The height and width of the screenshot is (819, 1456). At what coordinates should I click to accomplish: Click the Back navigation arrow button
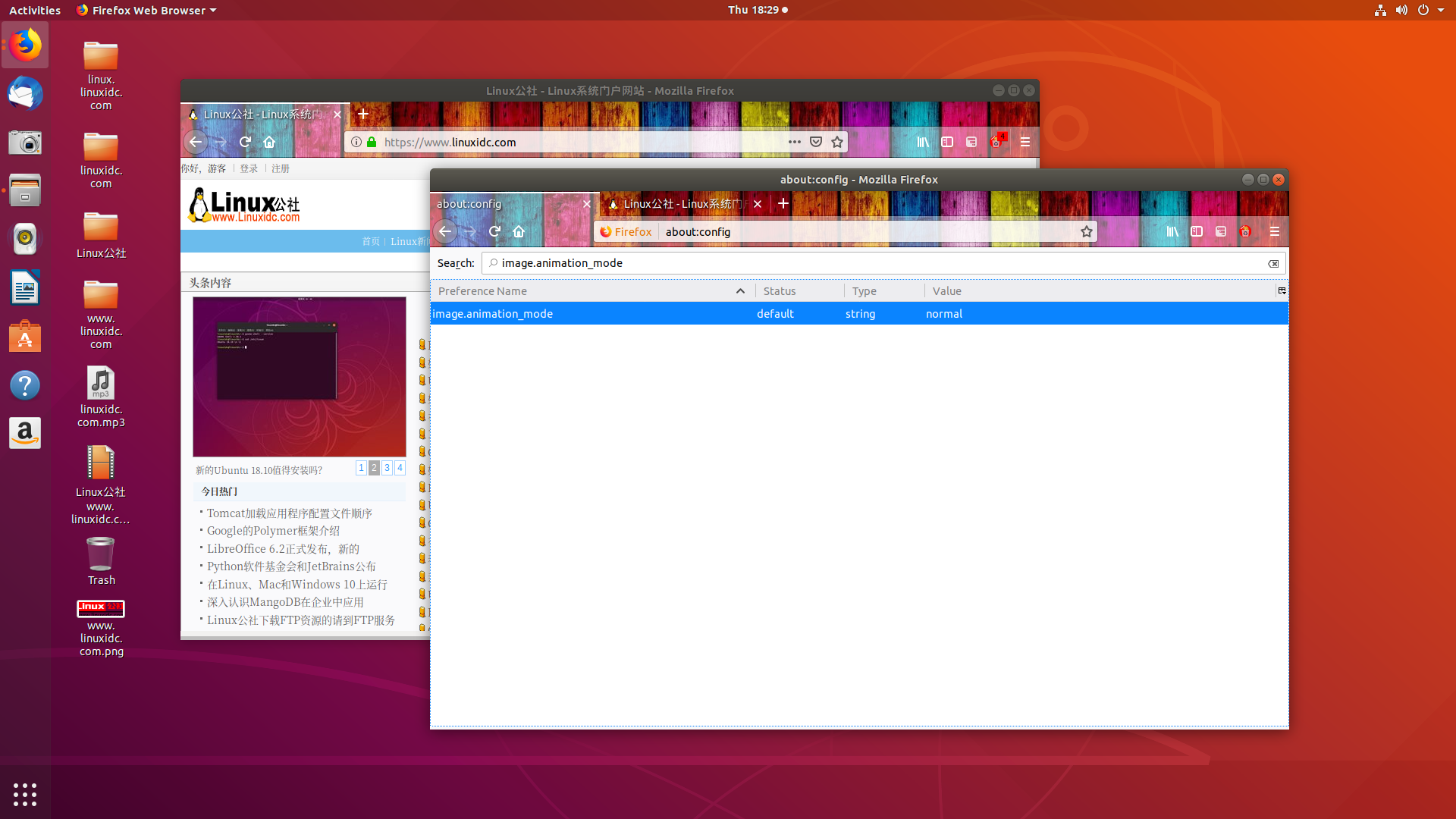tap(444, 231)
